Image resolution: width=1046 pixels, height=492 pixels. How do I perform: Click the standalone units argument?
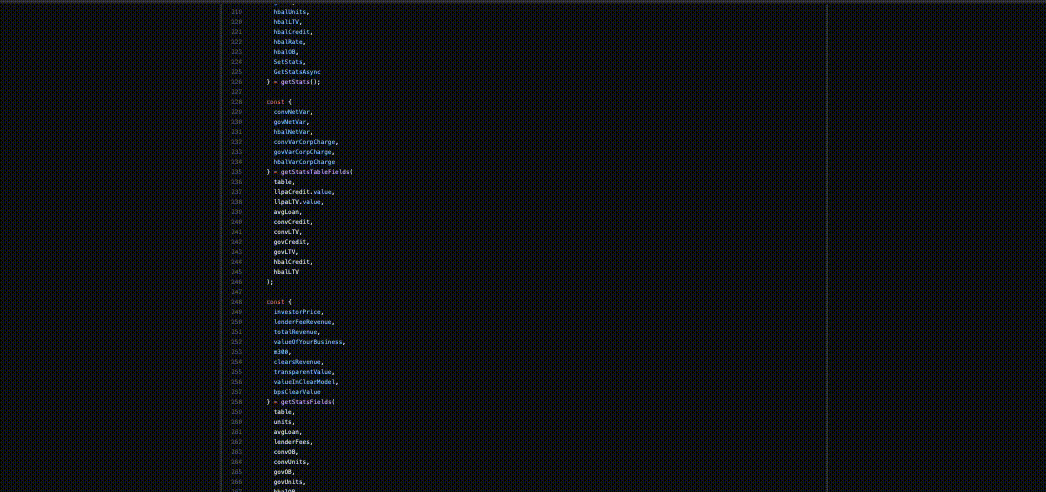coord(282,421)
